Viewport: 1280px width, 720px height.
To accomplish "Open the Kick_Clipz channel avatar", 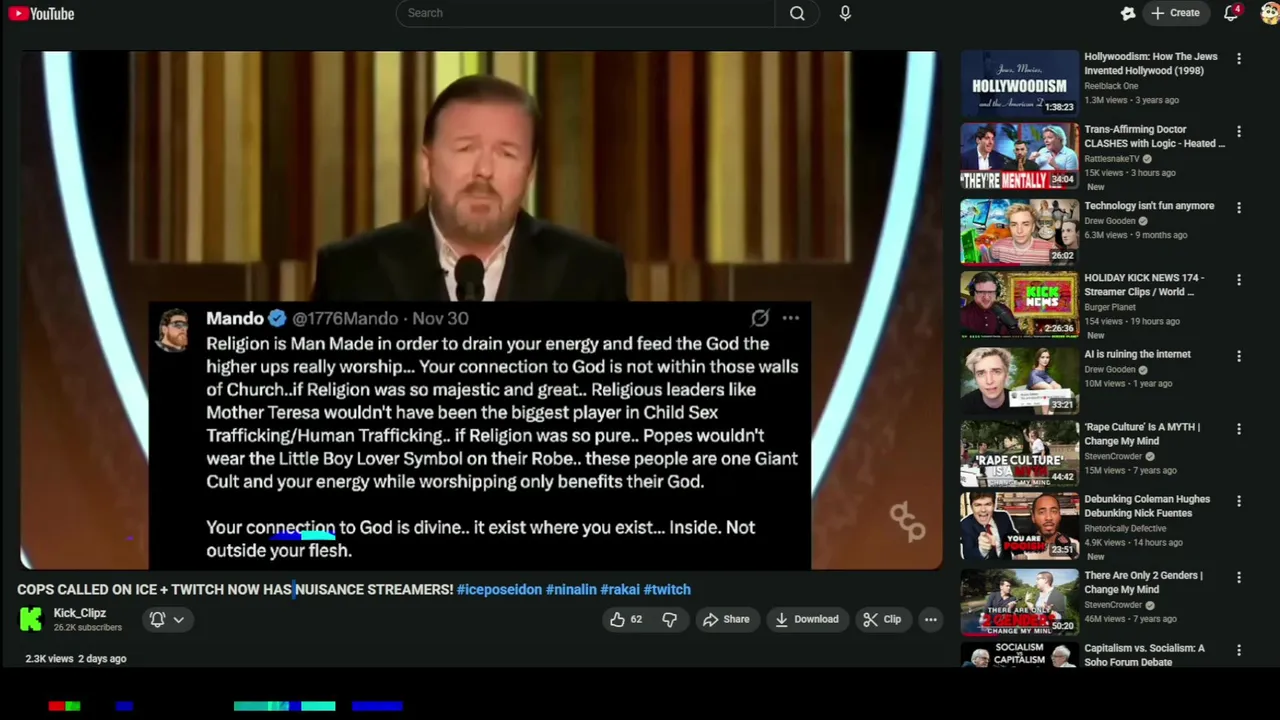I will click(x=32, y=619).
